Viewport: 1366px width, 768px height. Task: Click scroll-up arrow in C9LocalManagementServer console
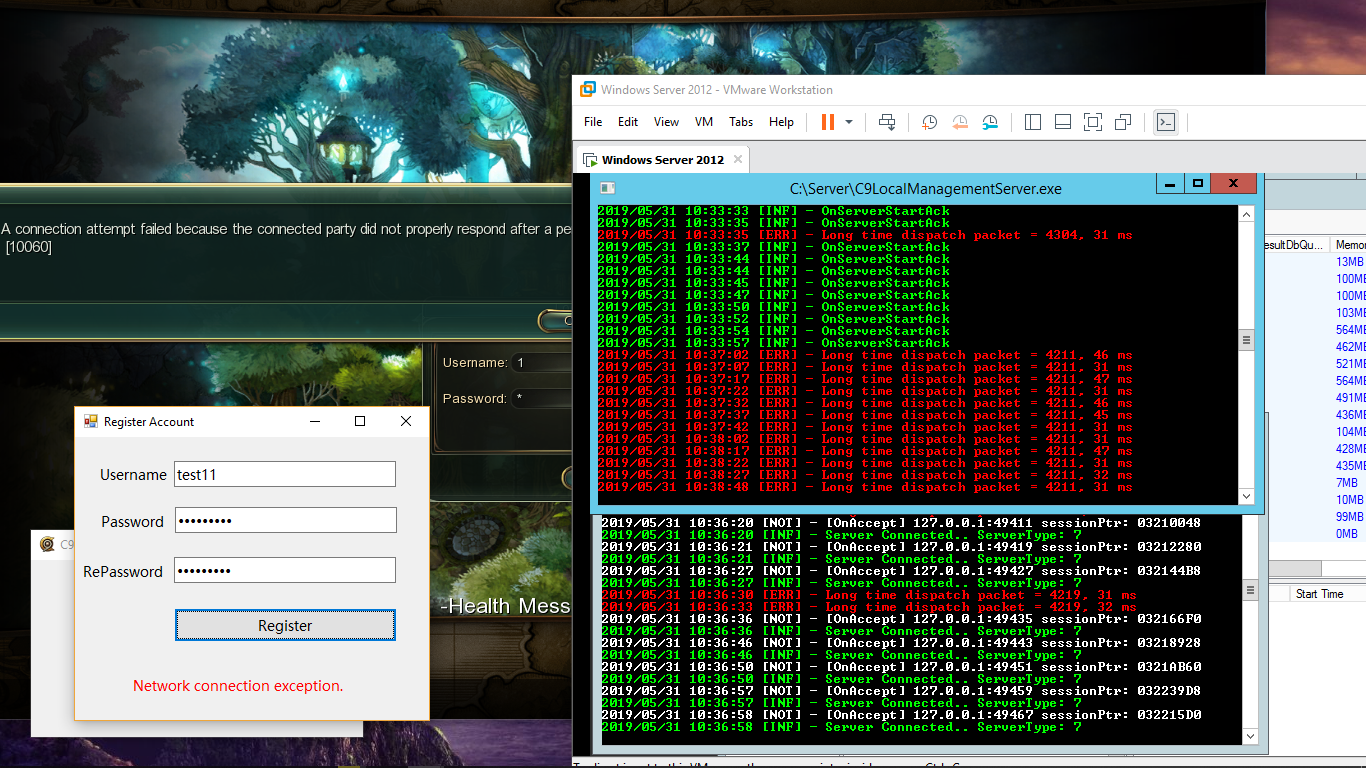[1246, 213]
